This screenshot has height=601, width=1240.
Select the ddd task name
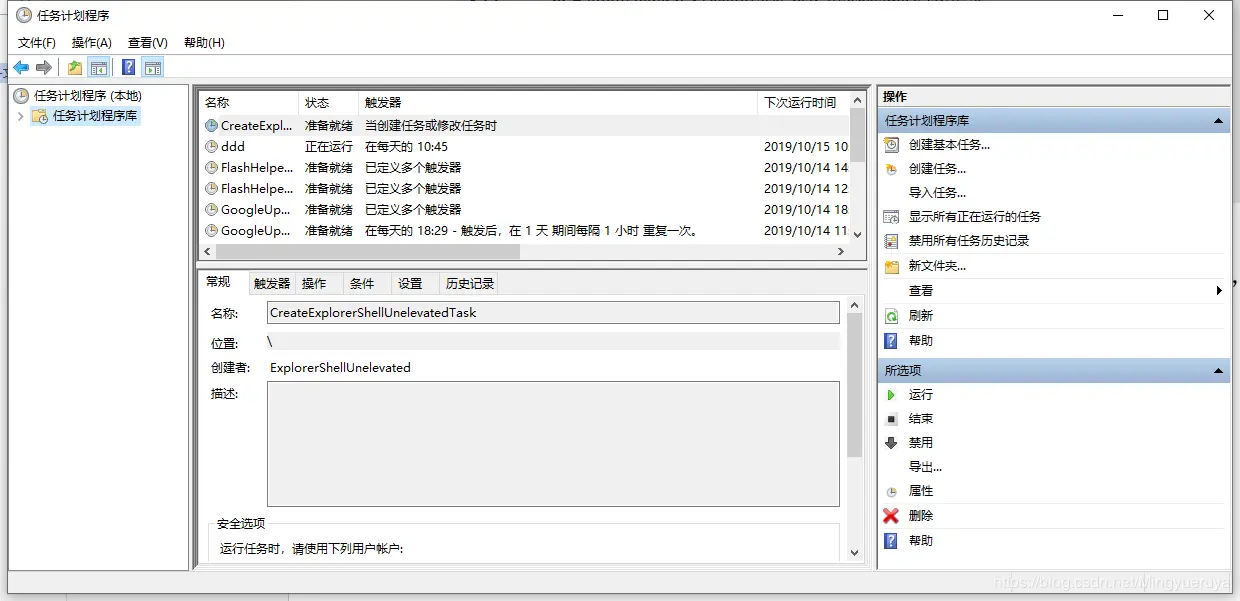coord(233,146)
